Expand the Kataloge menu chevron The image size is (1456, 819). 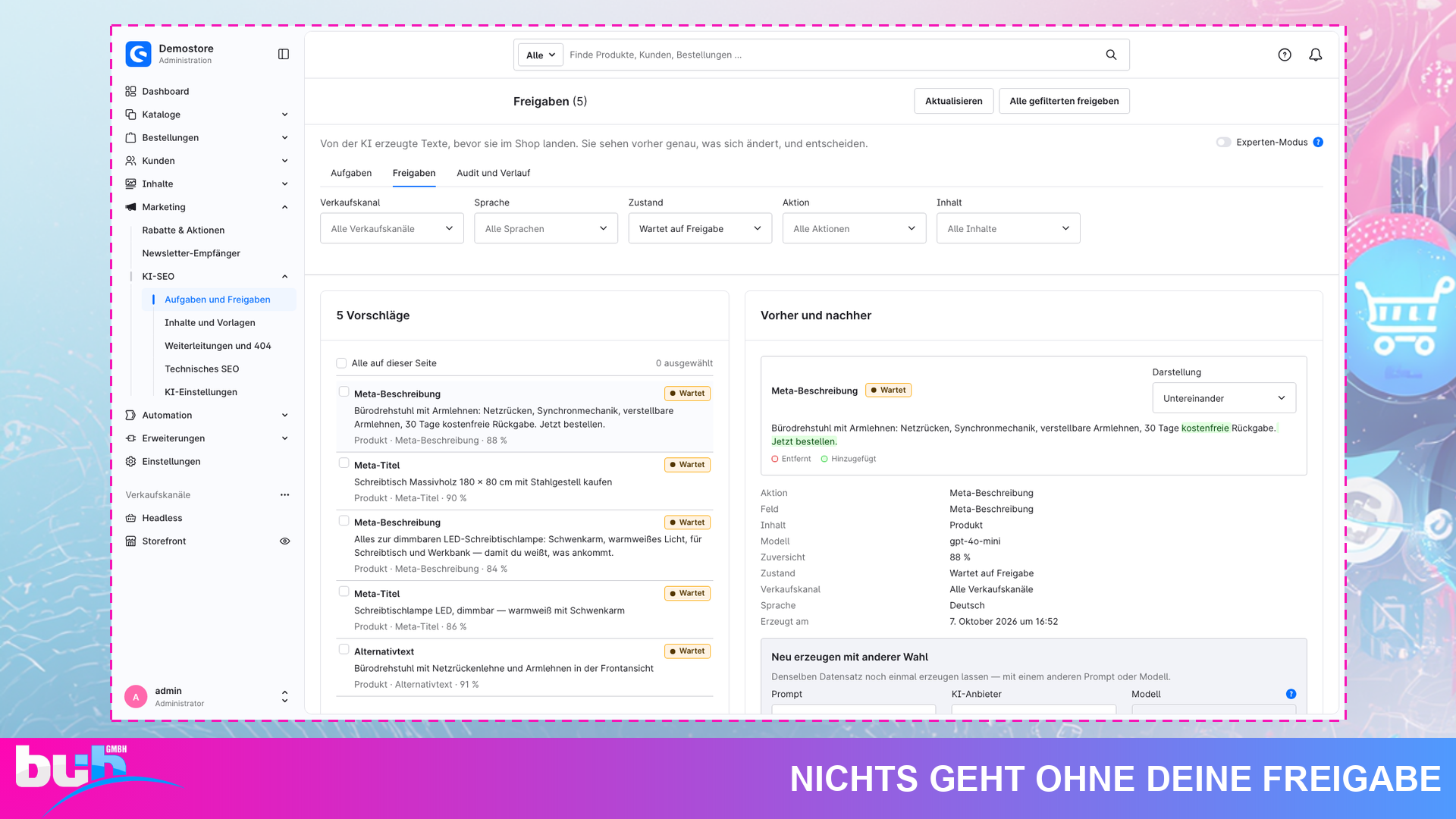click(284, 115)
